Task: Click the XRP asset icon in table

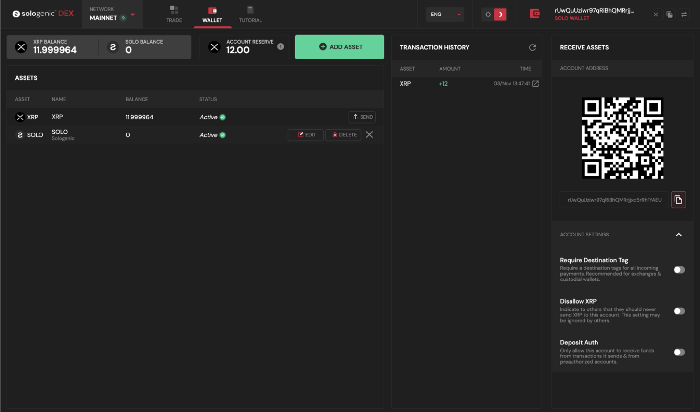Action: point(20,117)
